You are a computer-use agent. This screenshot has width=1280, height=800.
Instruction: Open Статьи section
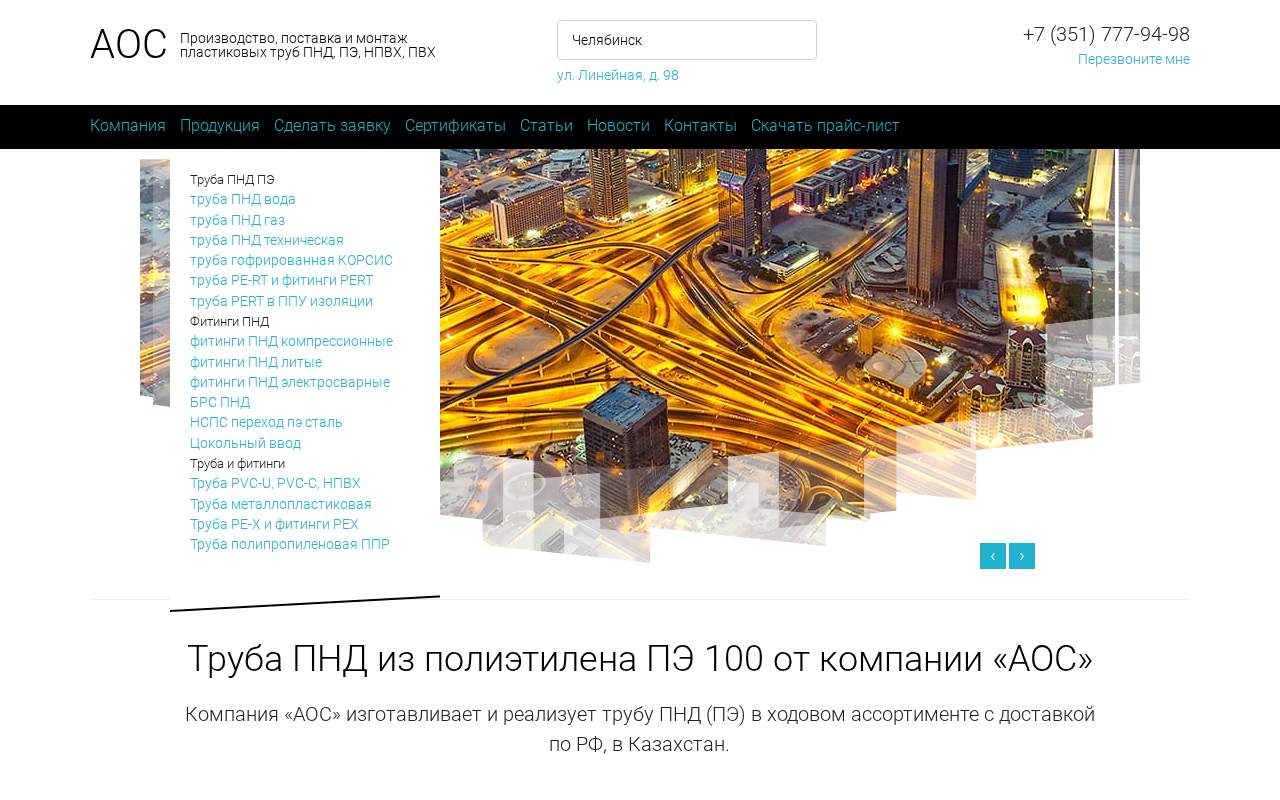[x=546, y=126]
